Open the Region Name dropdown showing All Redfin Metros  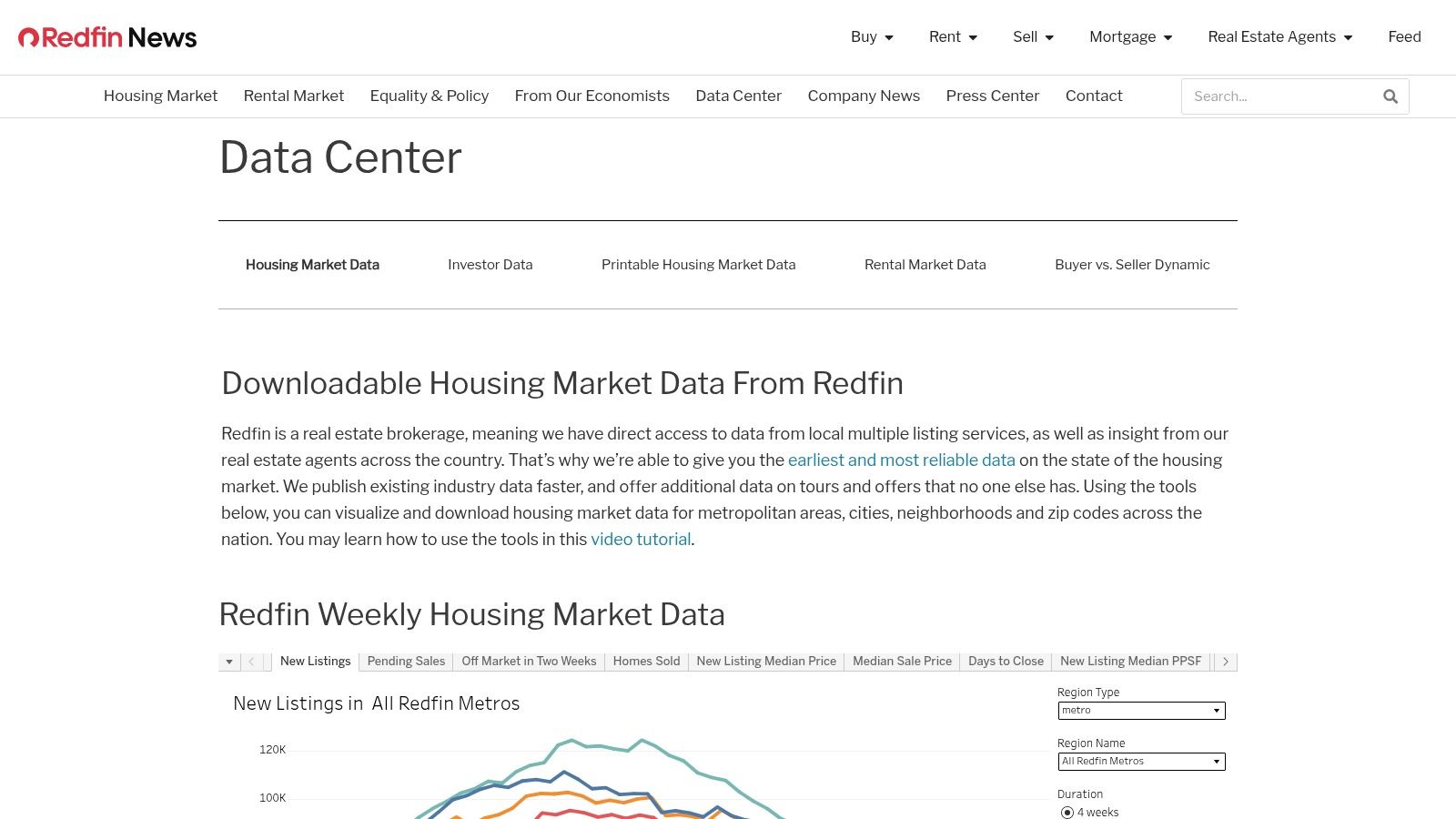click(1140, 762)
